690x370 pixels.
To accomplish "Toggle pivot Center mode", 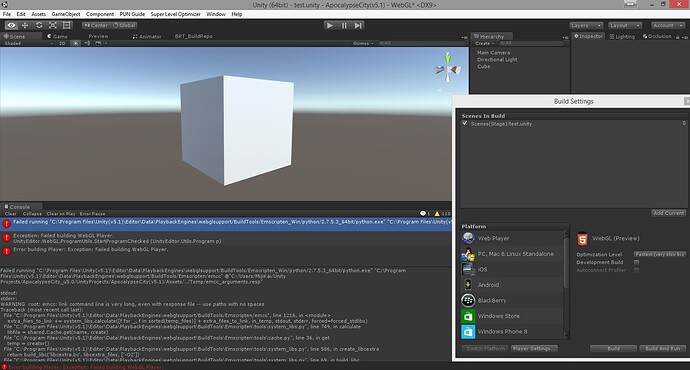I will click(x=96, y=26).
